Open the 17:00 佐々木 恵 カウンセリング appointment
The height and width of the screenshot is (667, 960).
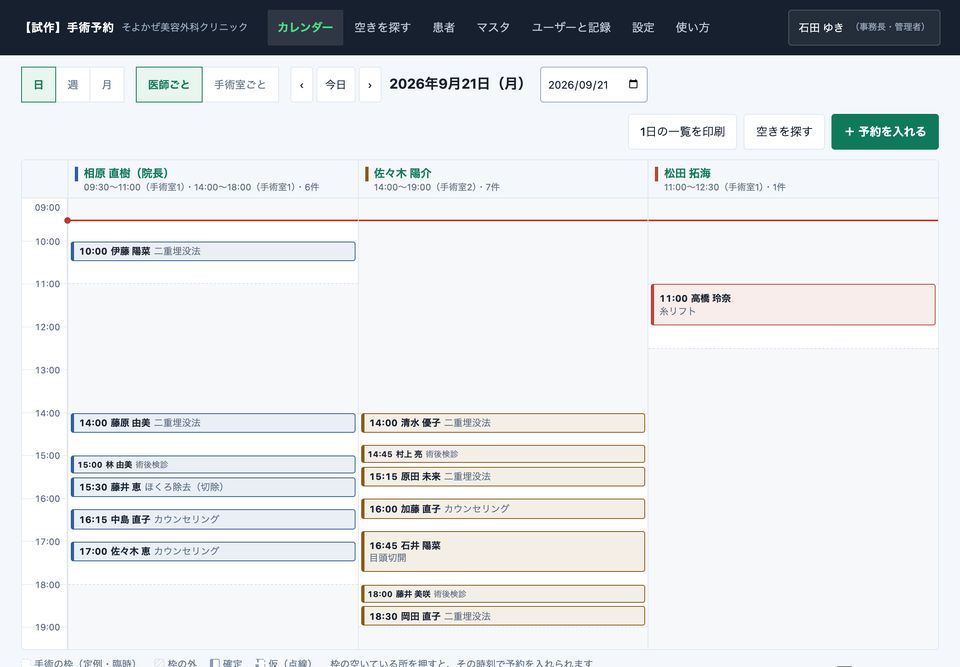213,551
